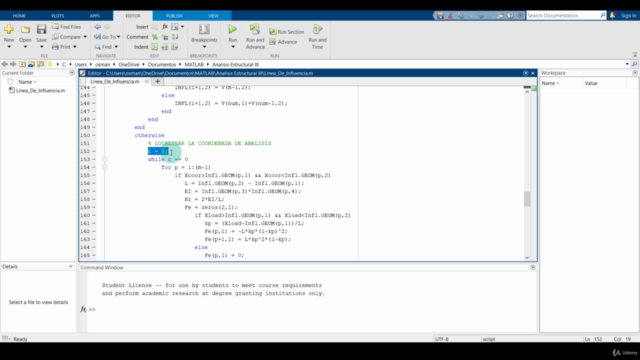The width and height of the screenshot is (640, 360).
Task: Expand the Print options arrow
Action: 75,47
